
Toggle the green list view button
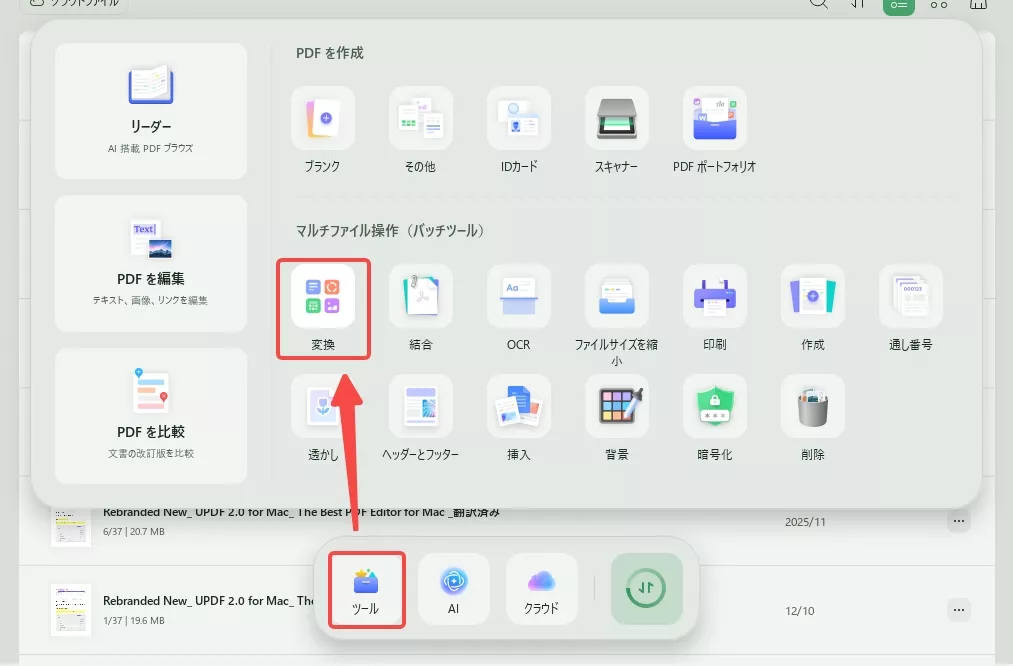pyautogui.click(x=896, y=6)
